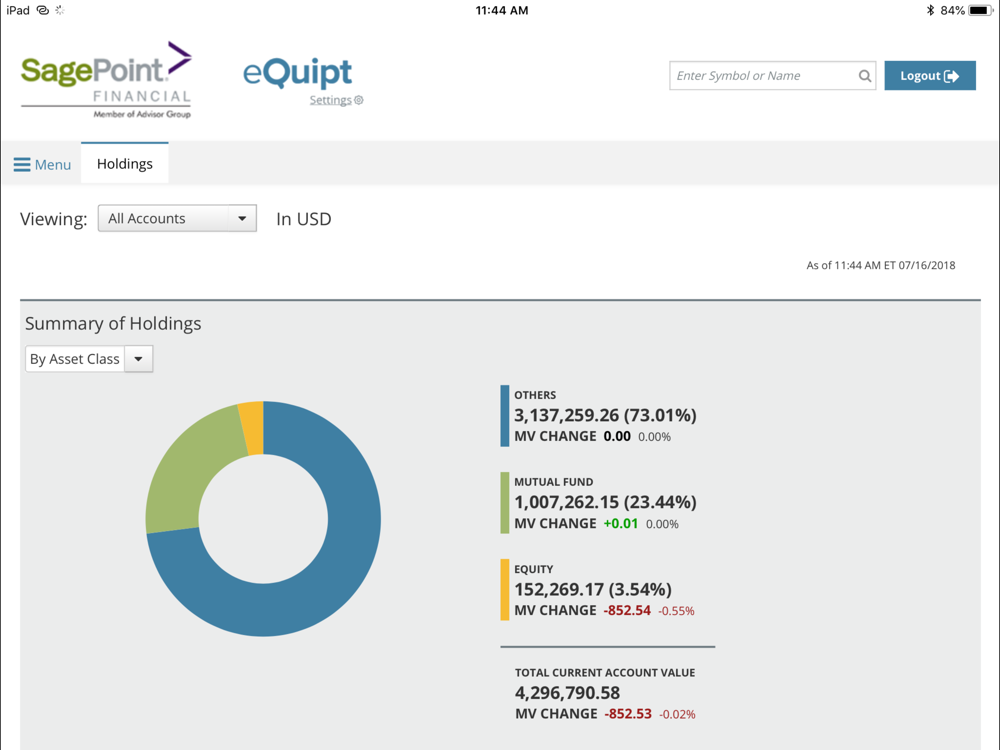
Task: Tap the battery status icon
Action: coord(980,10)
